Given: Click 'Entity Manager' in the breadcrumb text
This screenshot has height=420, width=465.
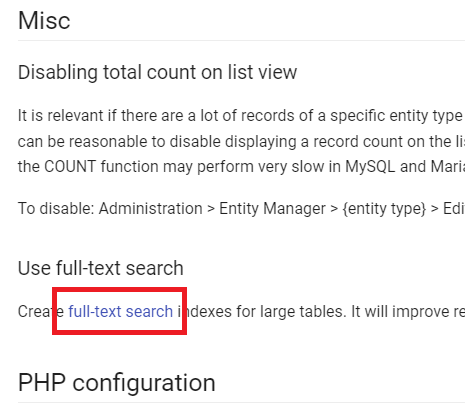Looking at the screenshot, I should (272, 209).
